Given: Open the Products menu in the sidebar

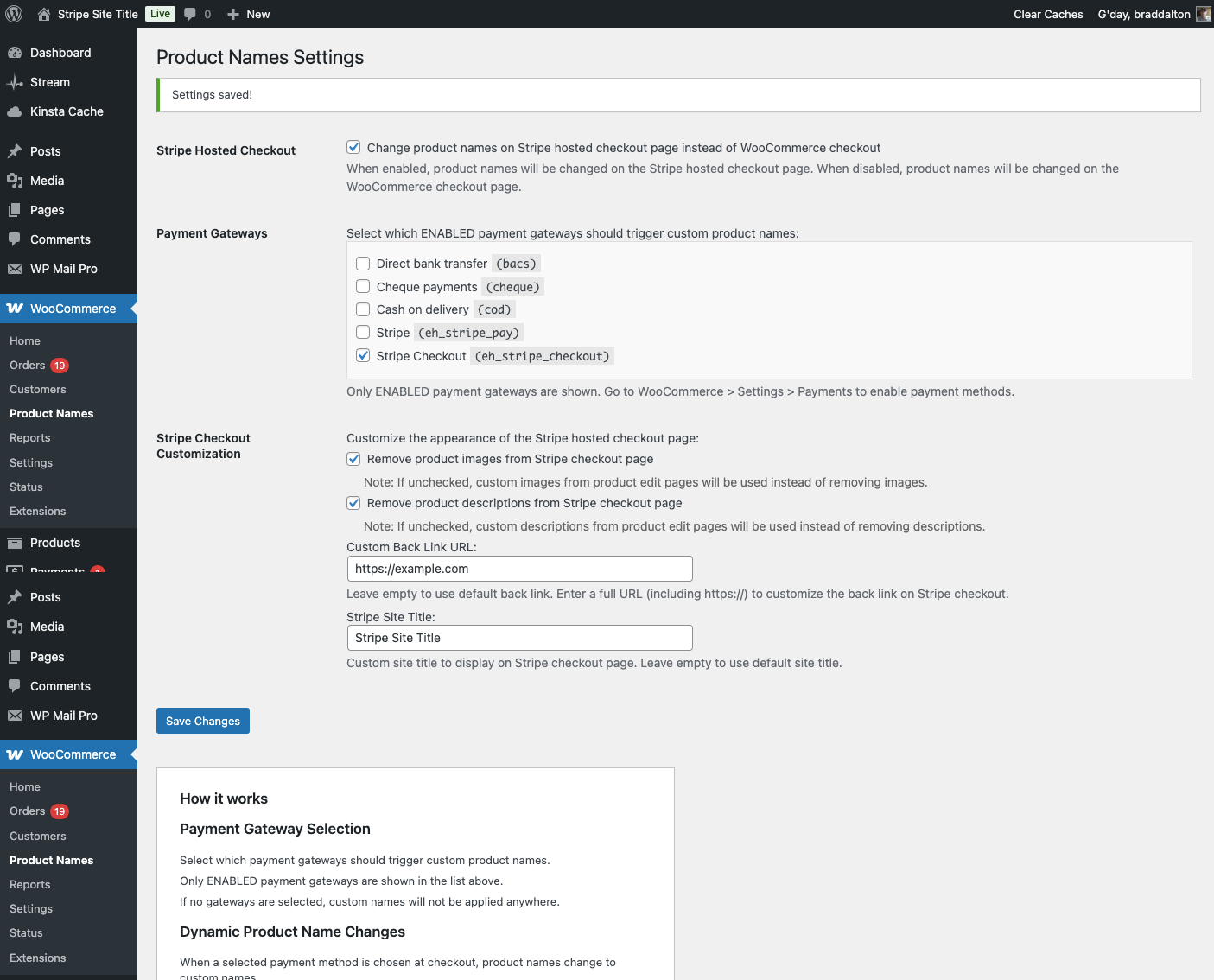Looking at the screenshot, I should (55, 543).
